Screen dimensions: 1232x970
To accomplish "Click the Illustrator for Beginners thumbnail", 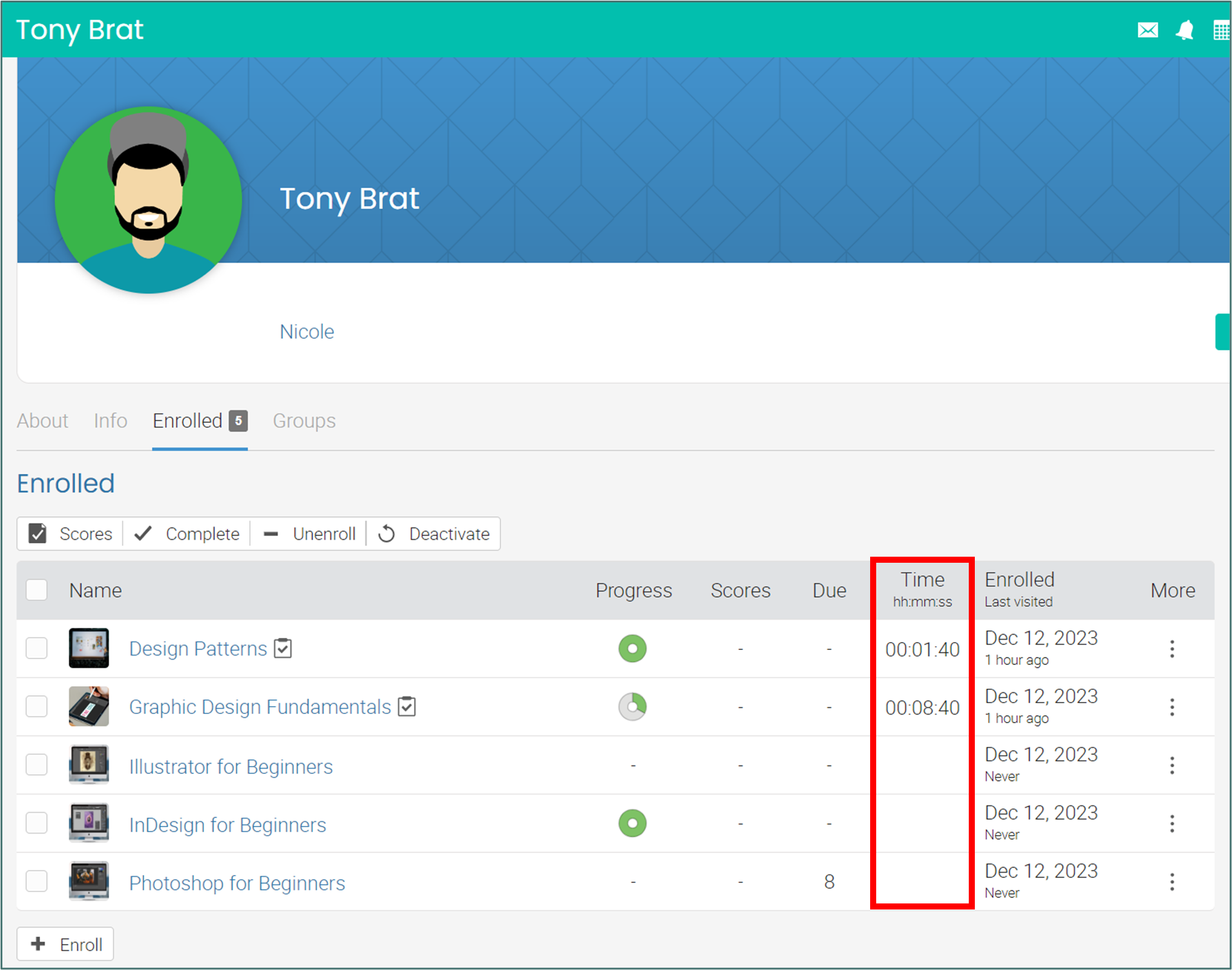I will click(89, 765).
